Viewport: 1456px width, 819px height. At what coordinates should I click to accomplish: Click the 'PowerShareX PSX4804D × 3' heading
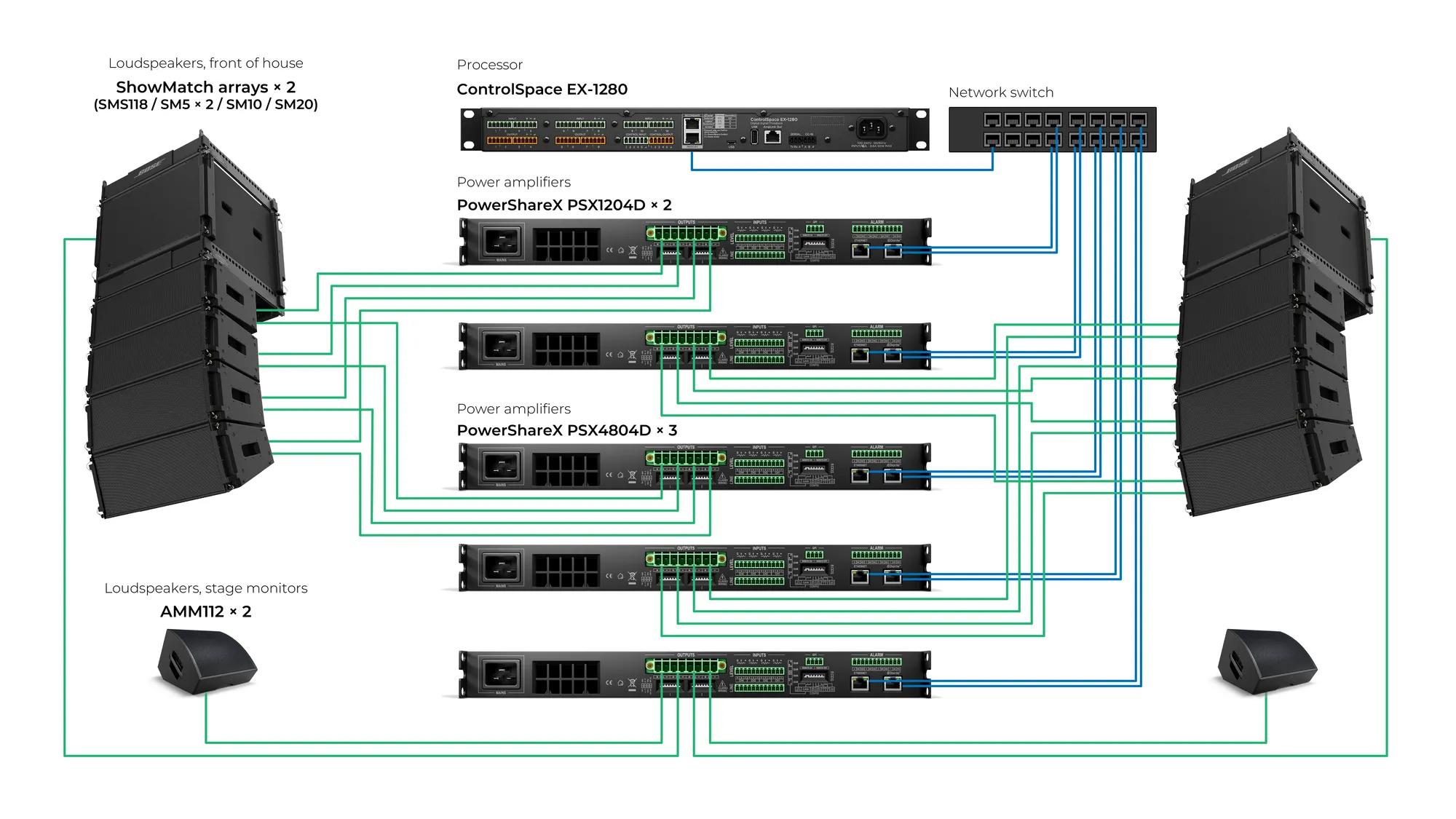point(566,430)
